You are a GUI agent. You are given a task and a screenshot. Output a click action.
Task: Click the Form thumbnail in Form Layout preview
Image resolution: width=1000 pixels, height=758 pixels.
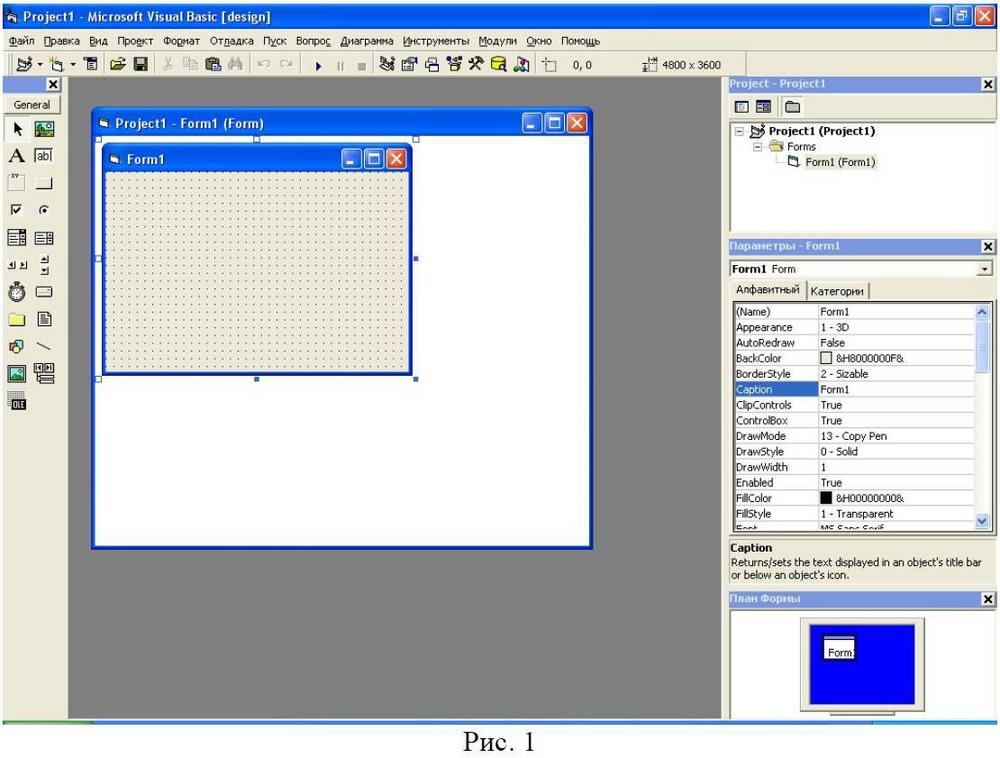(x=839, y=648)
